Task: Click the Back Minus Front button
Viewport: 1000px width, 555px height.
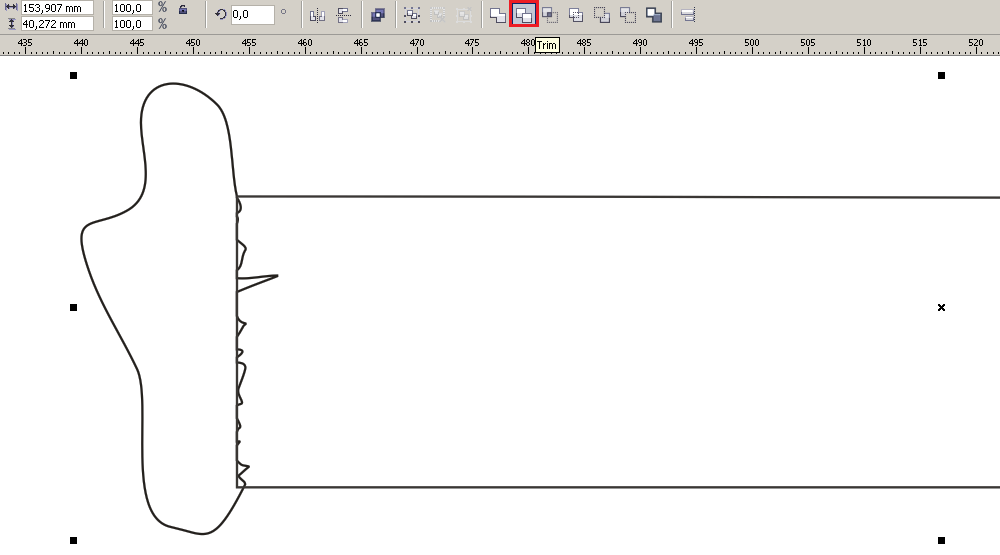Action: (x=628, y=15)
